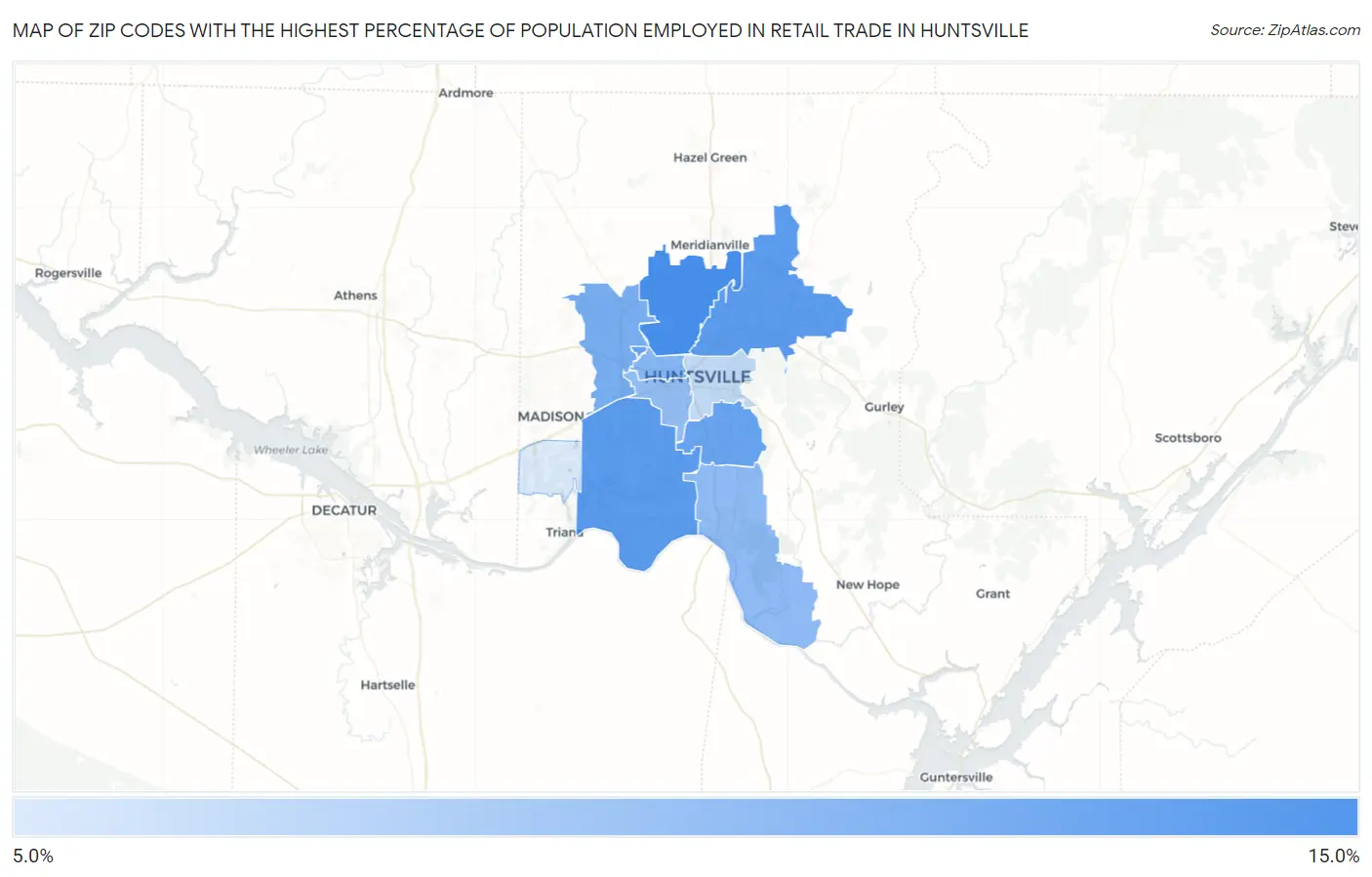The height and width of the screenshot is (877, 1372).
Task: Select the northwest zip region above Madison
Action: tap(607, 341)
